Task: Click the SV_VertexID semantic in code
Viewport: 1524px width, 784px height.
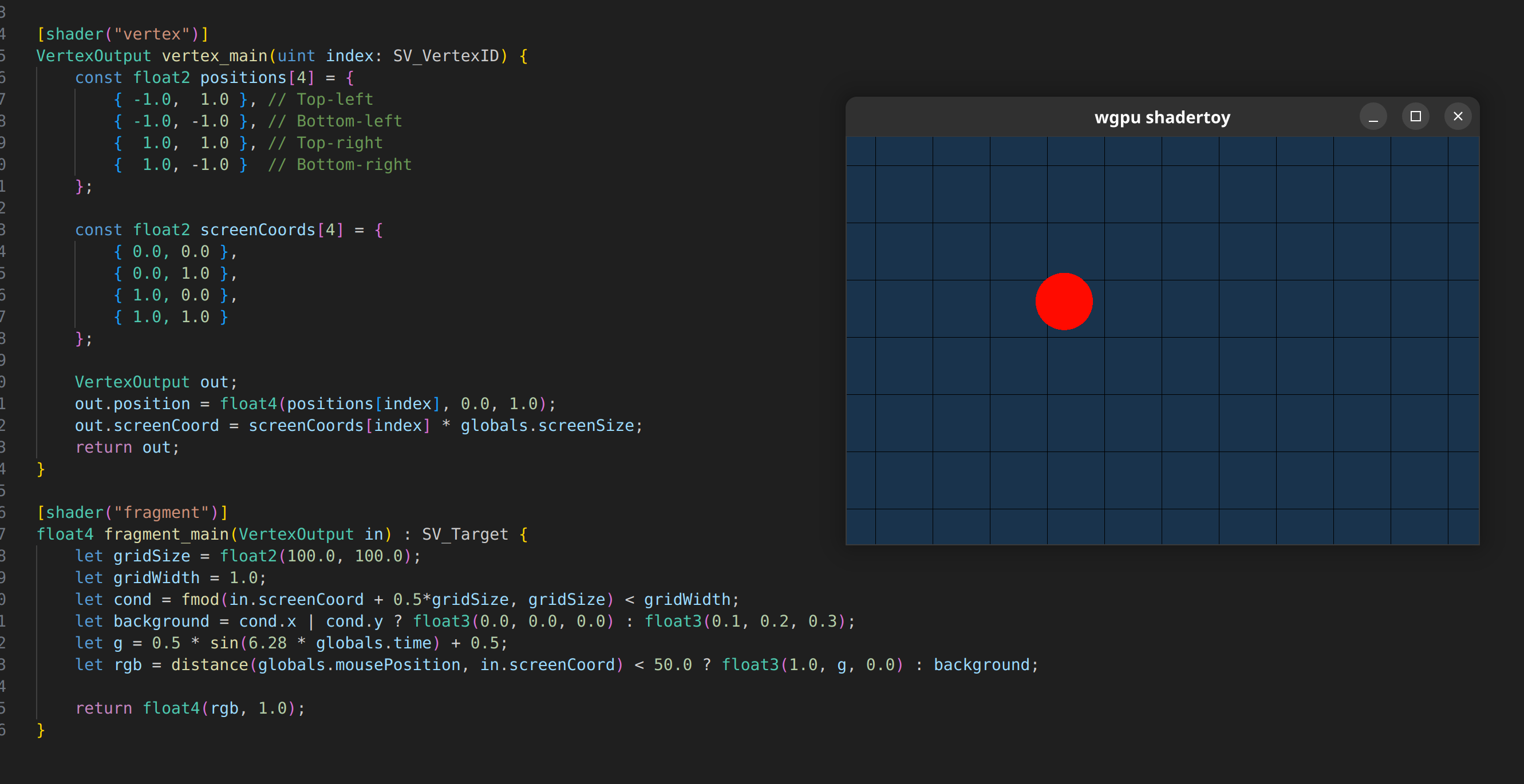Action: pyautogui.click(x=446, y=56)
